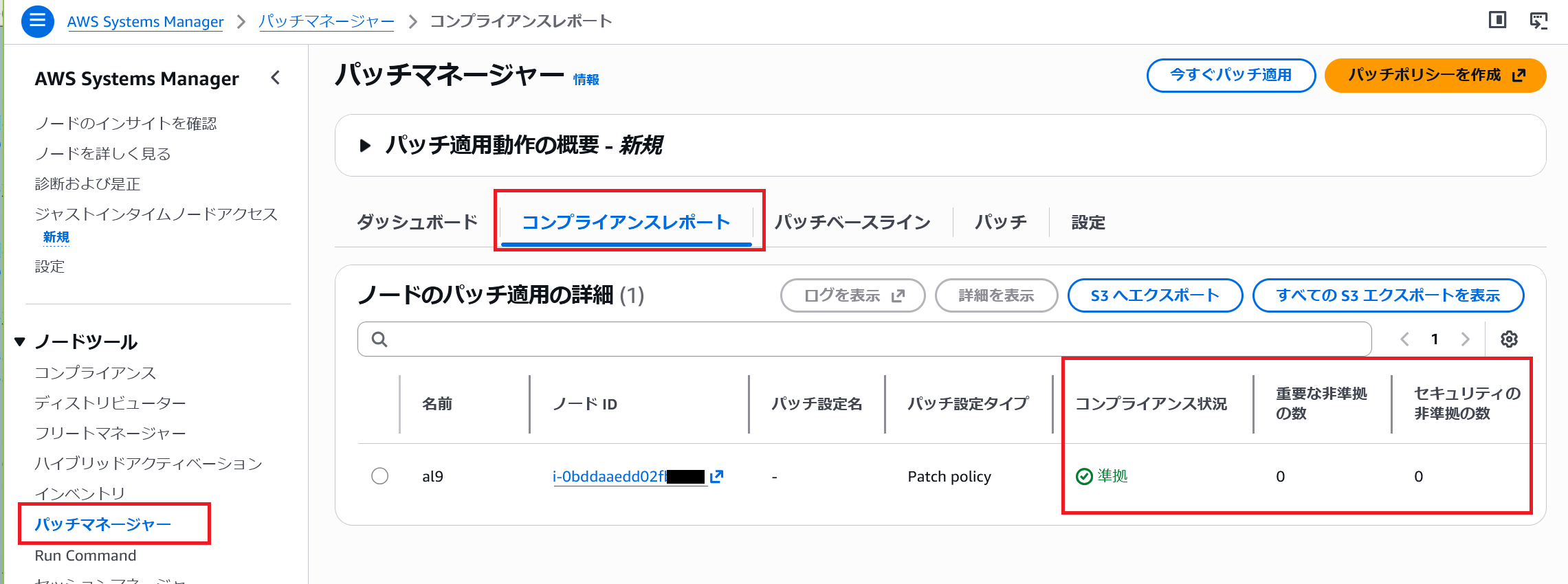Image resolution: width=1568 pixels, height=584 pixels.
Task: Open table preferences gear icon
Action: (x=1509, y=339)
